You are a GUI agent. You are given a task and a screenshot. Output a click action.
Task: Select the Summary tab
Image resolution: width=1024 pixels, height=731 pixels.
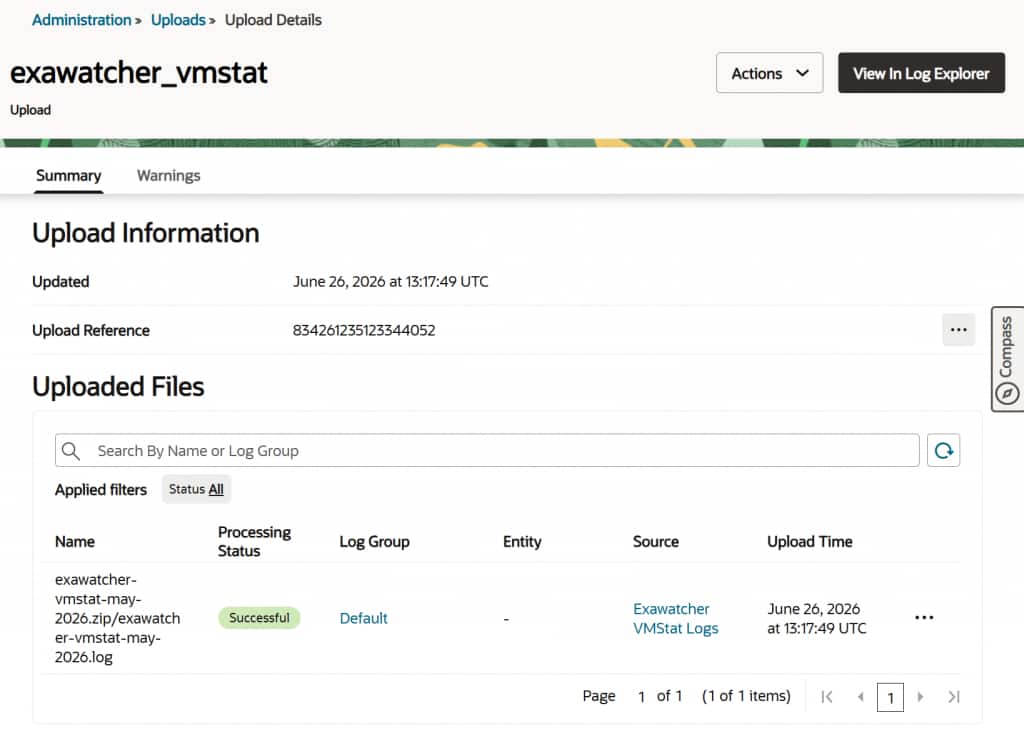69,175
